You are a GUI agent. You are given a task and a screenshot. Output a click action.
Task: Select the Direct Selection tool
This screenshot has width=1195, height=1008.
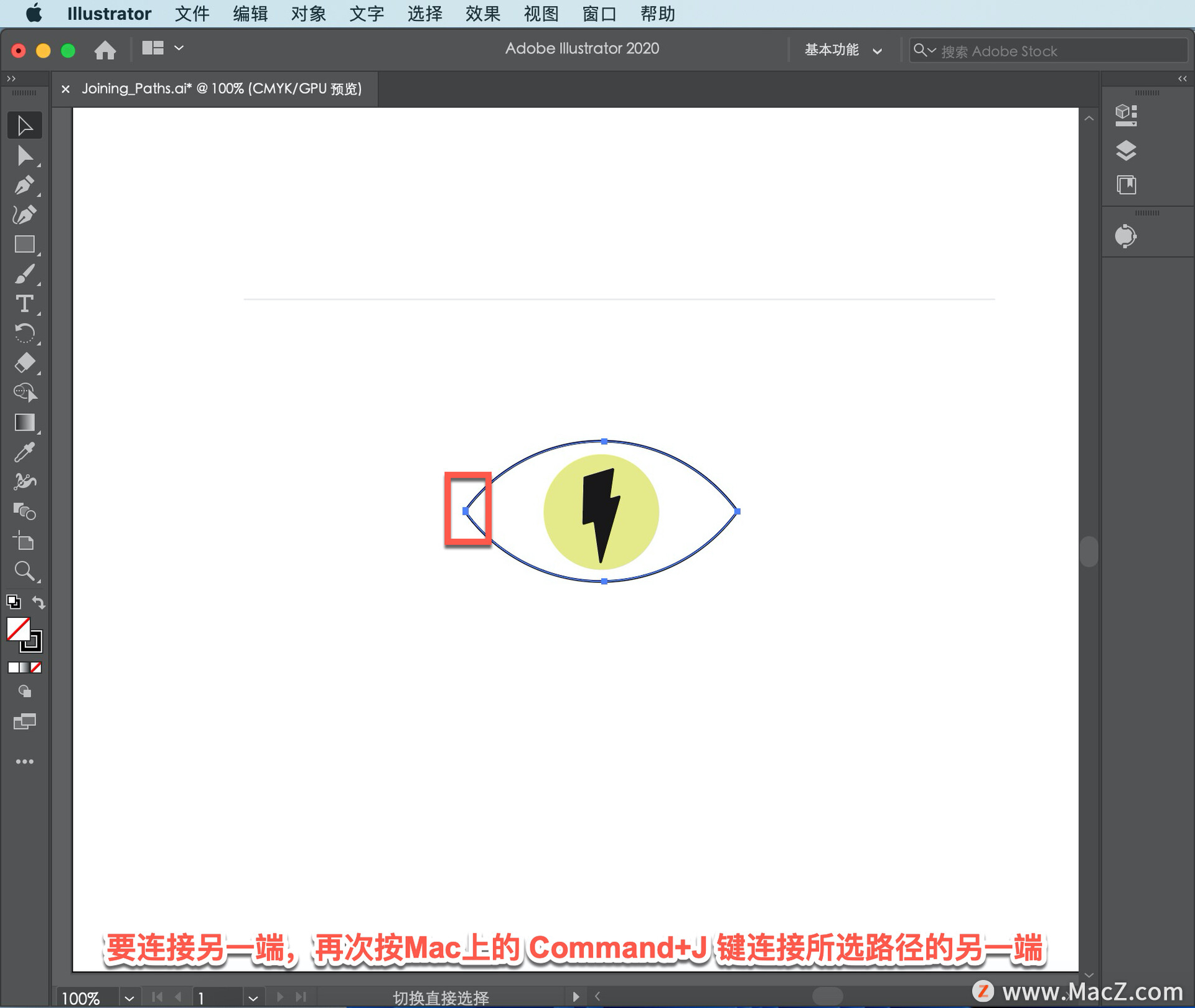25,156
